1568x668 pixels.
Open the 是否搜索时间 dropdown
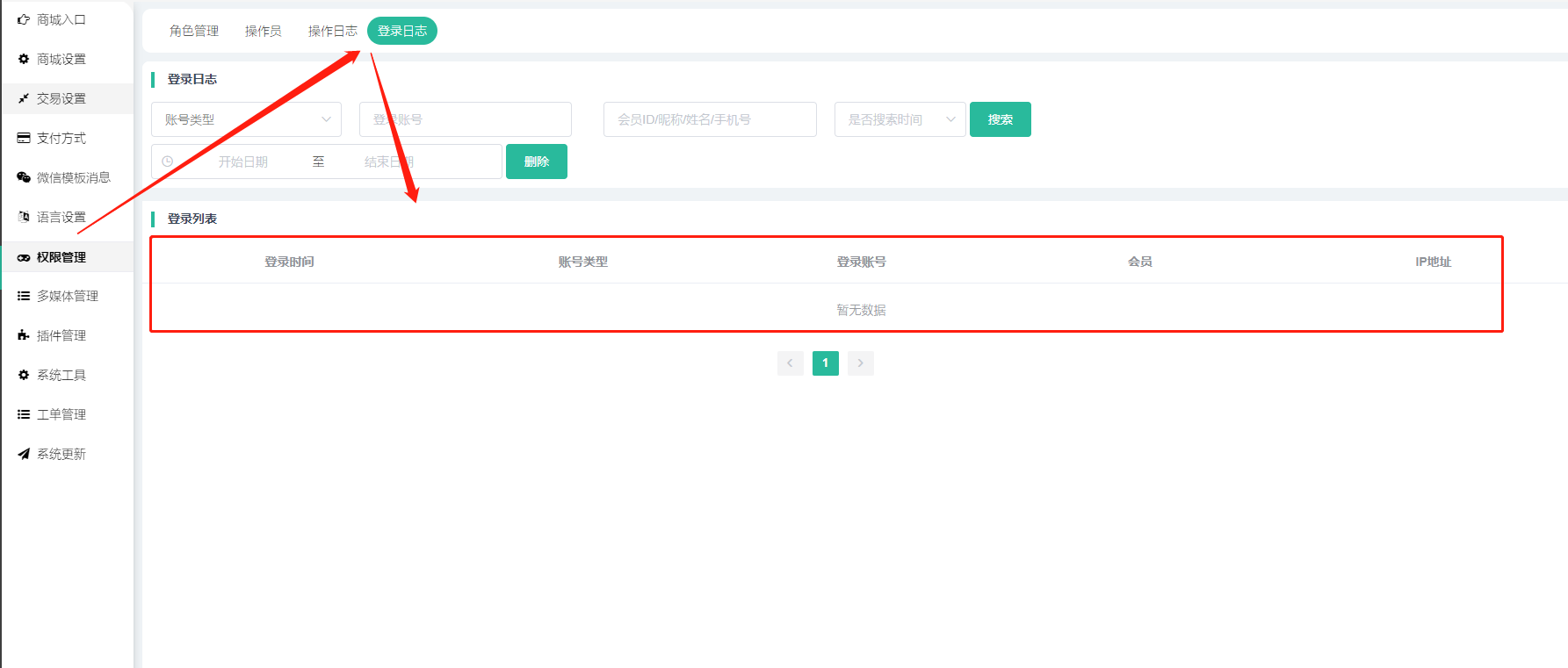coord(900,119)
